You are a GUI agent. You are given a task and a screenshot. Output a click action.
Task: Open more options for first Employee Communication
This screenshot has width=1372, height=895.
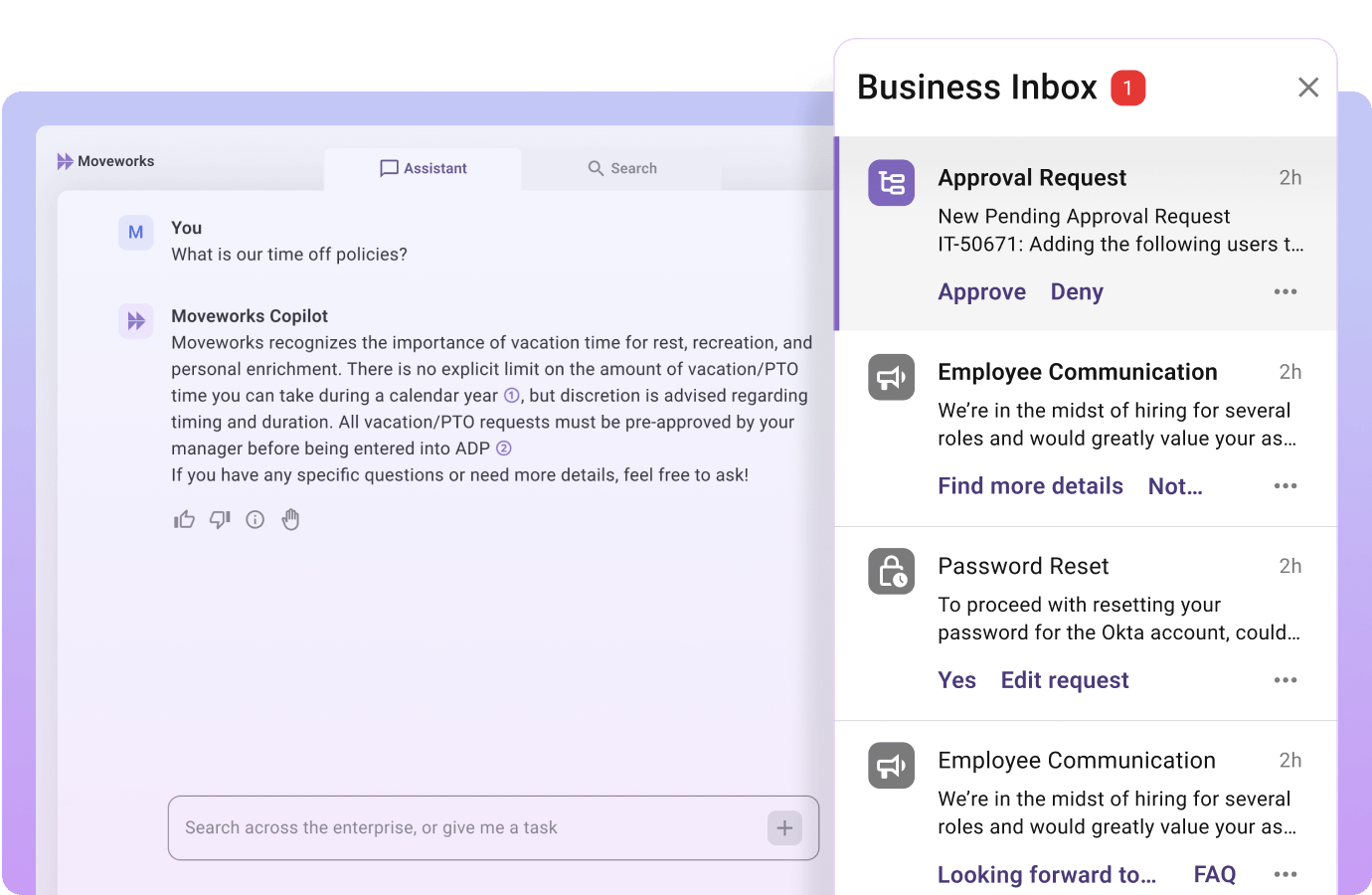(1286, 486)
